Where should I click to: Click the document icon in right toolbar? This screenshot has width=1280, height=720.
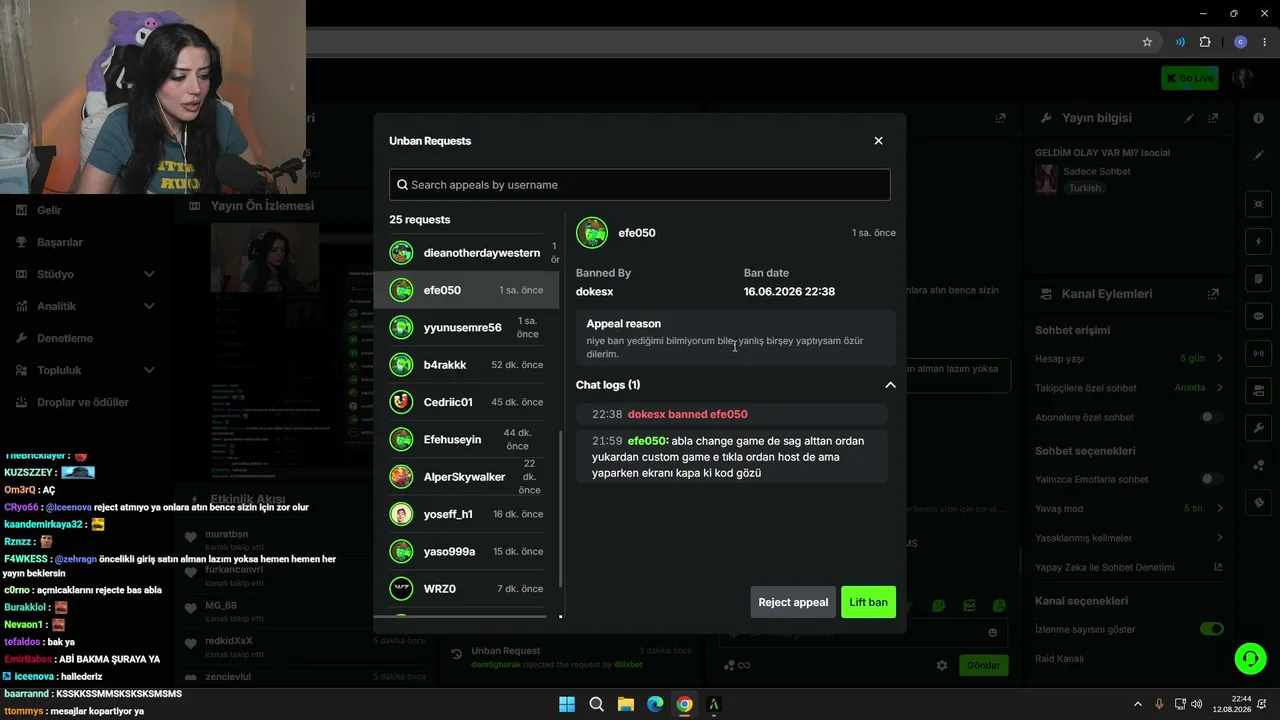click(x=1258, y=278)
